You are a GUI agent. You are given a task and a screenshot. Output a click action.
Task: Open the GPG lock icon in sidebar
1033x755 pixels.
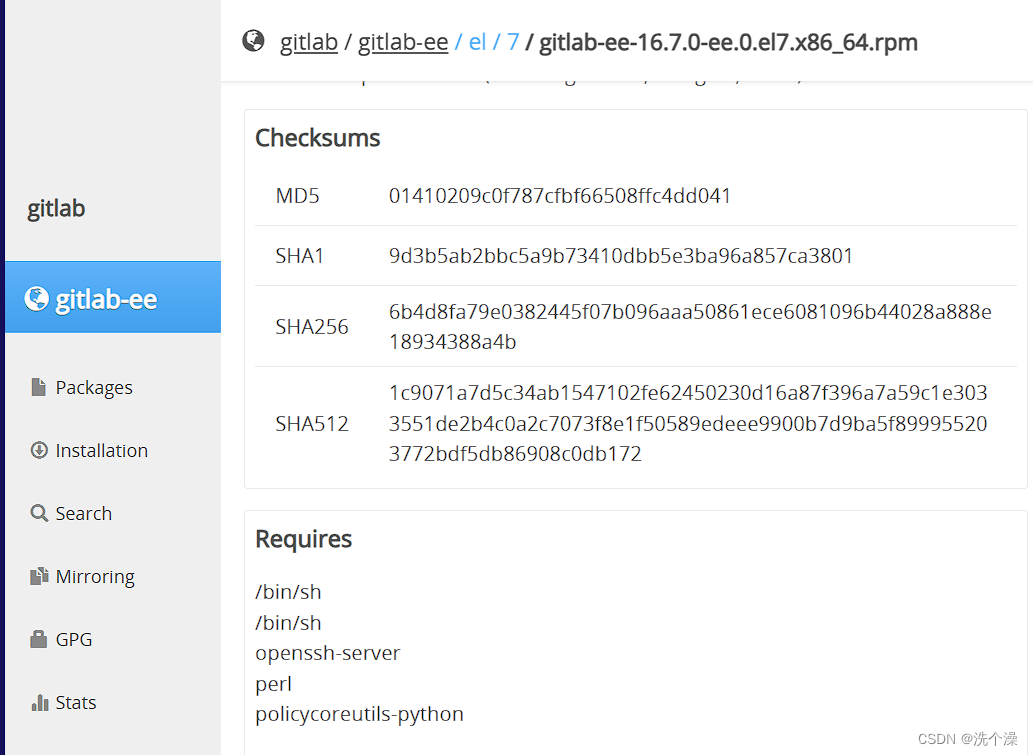[x=40, y=638]
